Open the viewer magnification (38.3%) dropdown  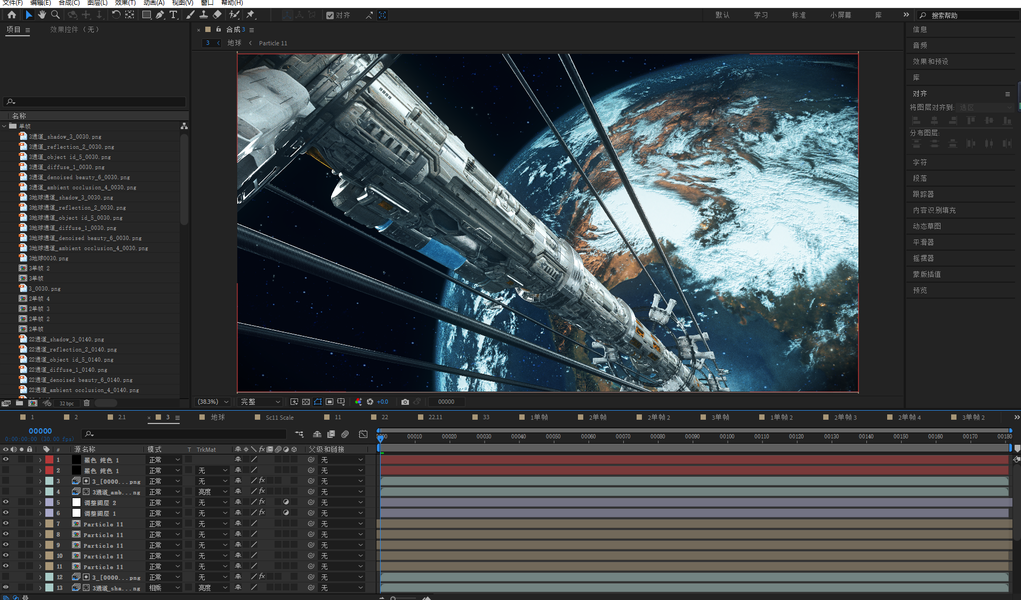[214, 402]
